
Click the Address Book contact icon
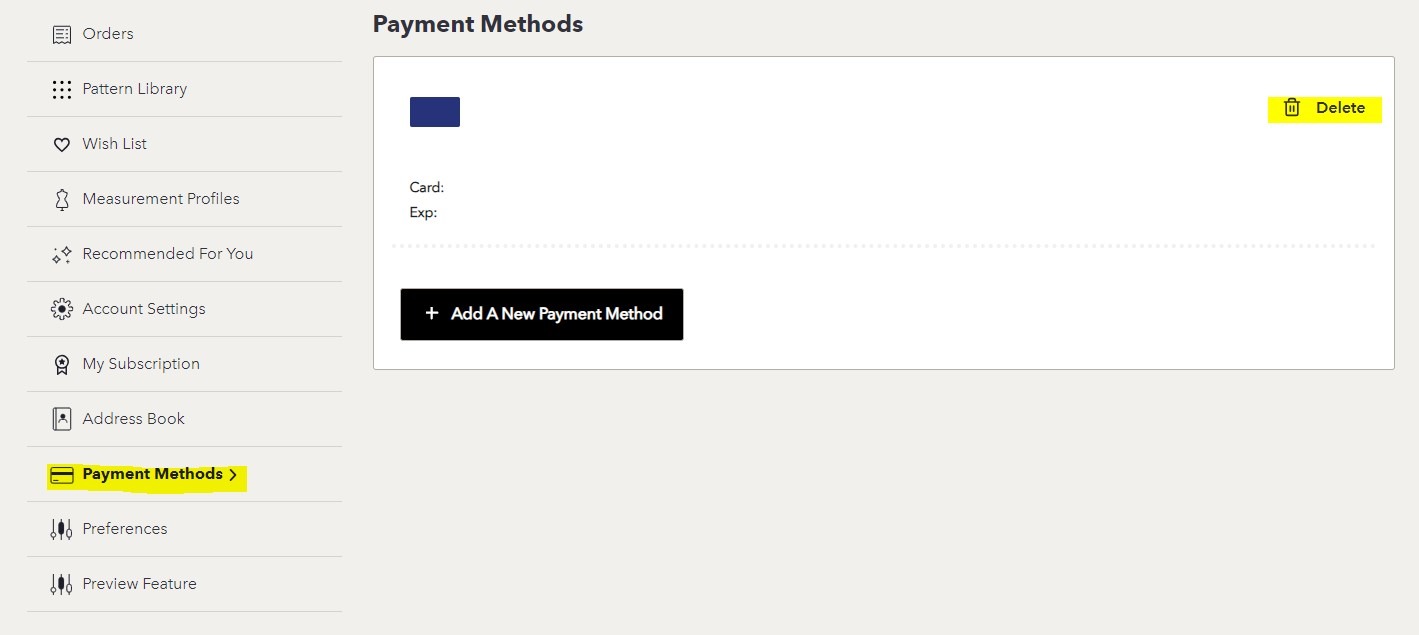62,419
